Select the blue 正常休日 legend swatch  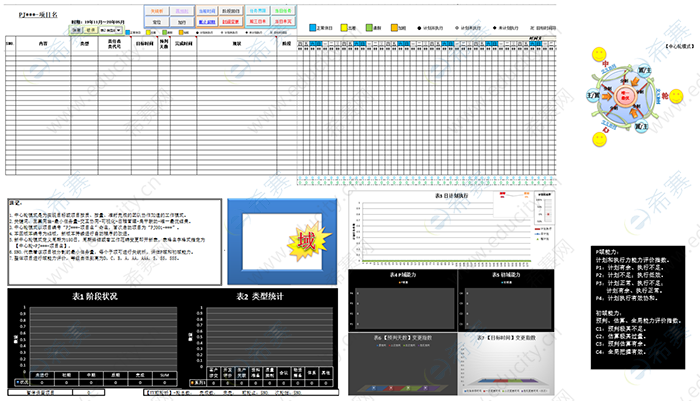pyautogui.click(x=313, y=28)
